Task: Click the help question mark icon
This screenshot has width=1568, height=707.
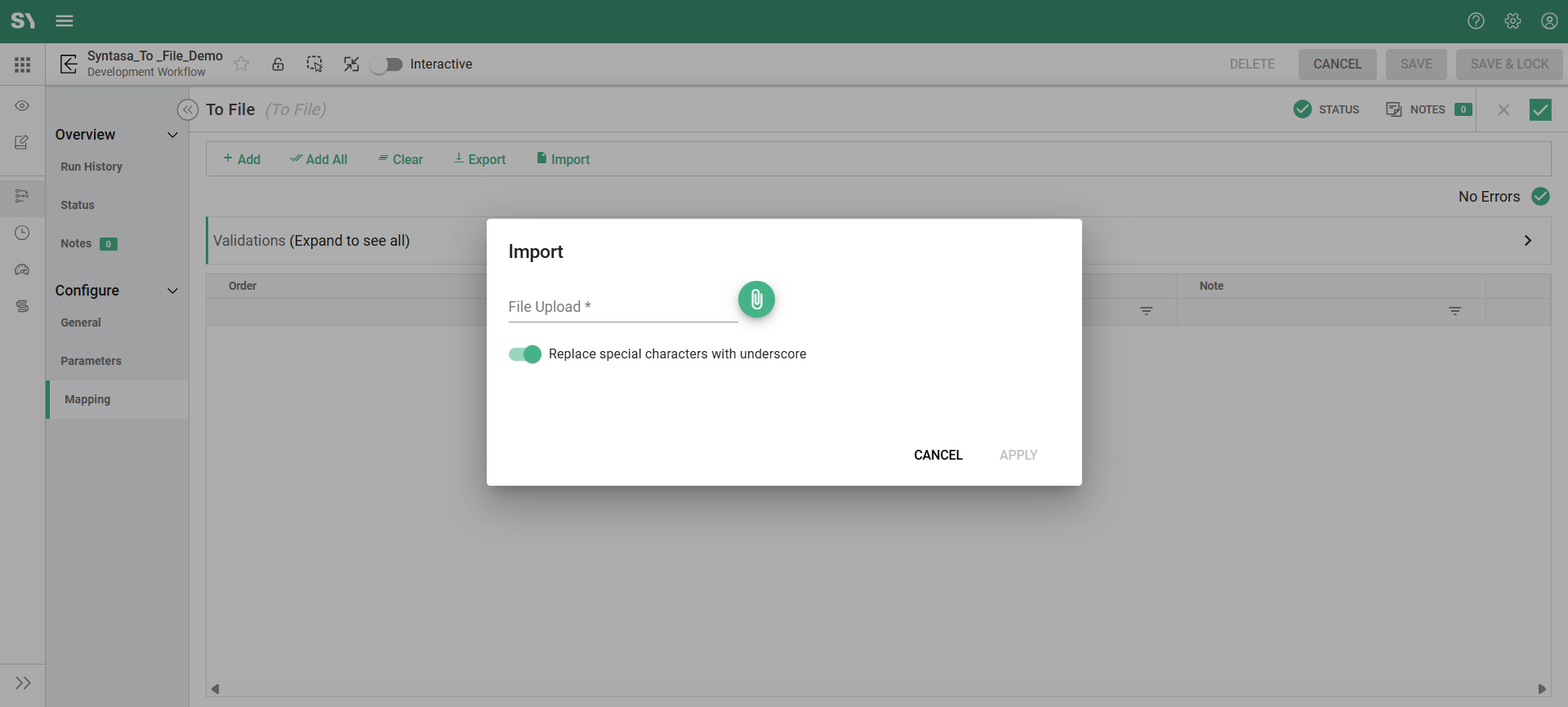Action: tap(1476, 21)
